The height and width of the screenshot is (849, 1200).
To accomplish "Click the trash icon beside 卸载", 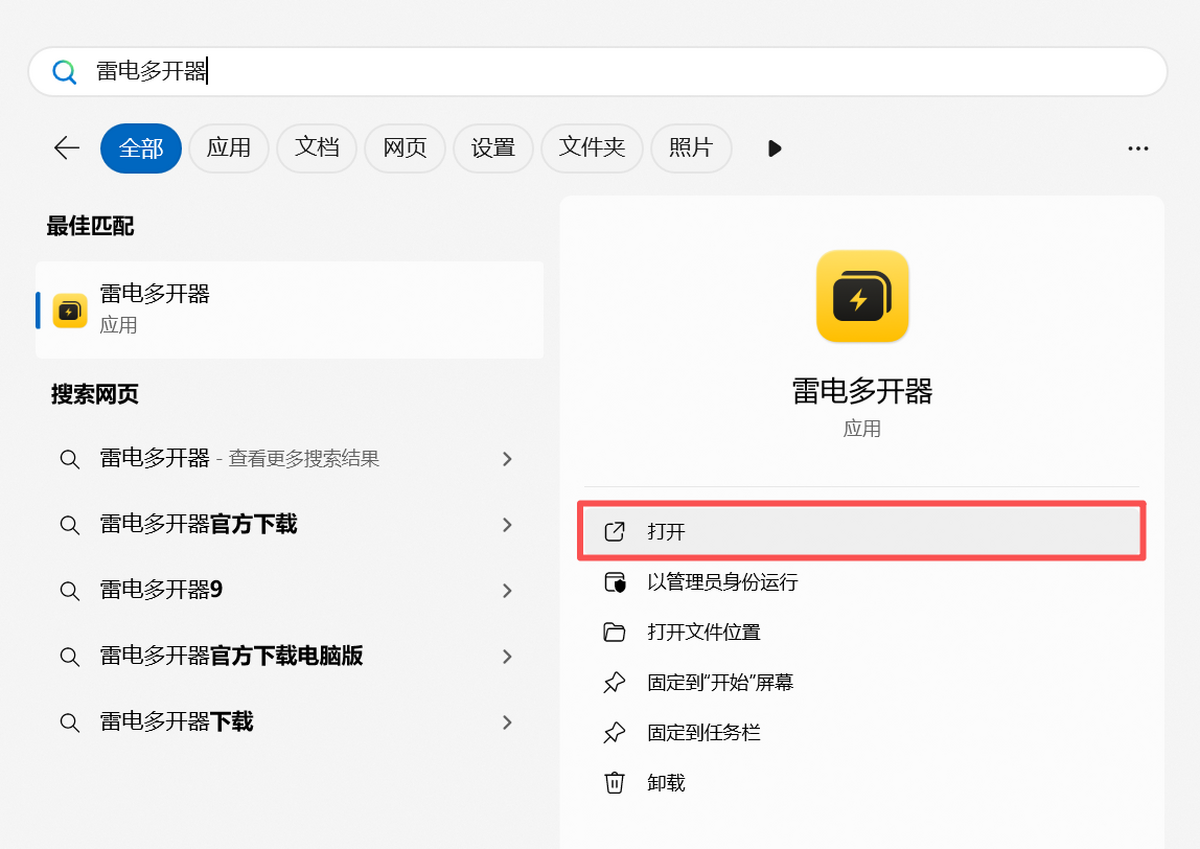I will [614, 783].
